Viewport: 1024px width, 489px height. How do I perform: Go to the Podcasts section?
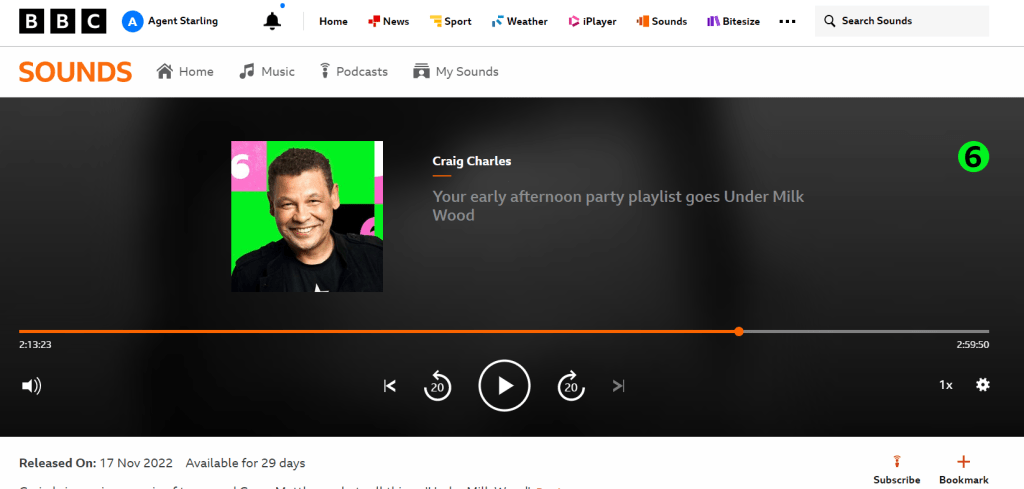[x=353, y=71]
